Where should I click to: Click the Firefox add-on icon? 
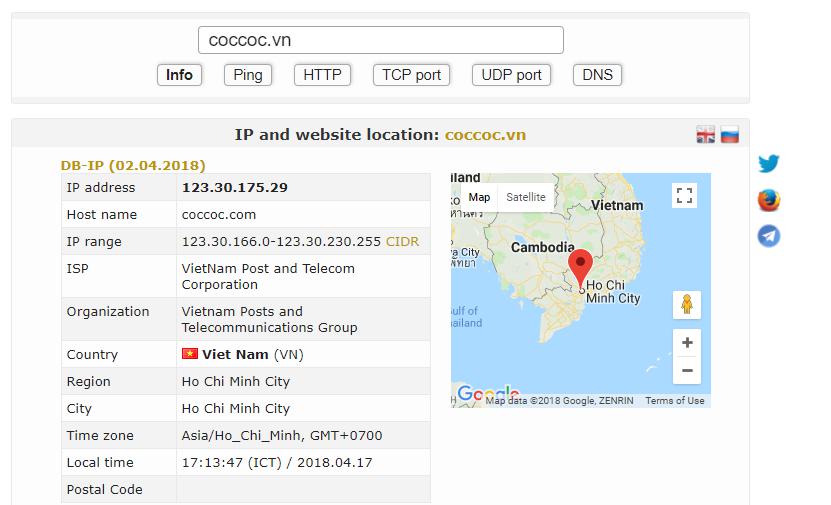pos(768,200)
